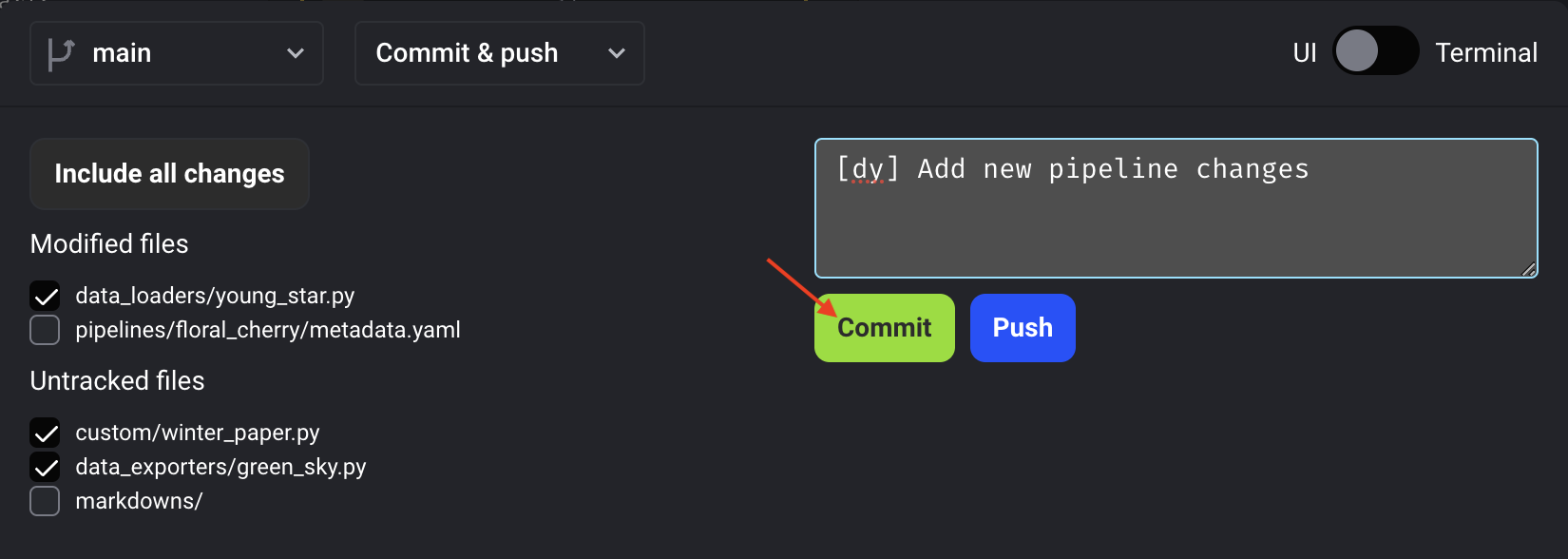
Task: Select the data_exporters/green_sky.py file name
Action: pyautogui.click(x=220, y=467)
